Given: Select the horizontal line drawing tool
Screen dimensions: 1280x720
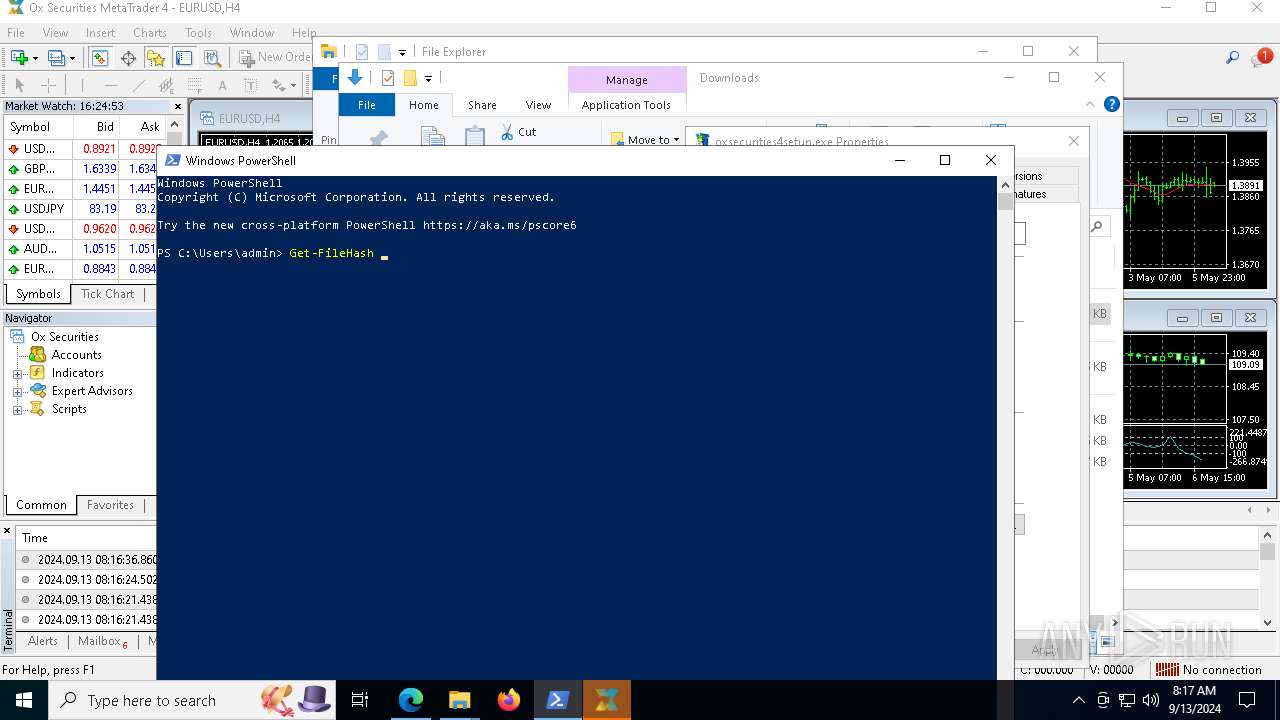Looking at the screenshot, I should click(111, 85).
